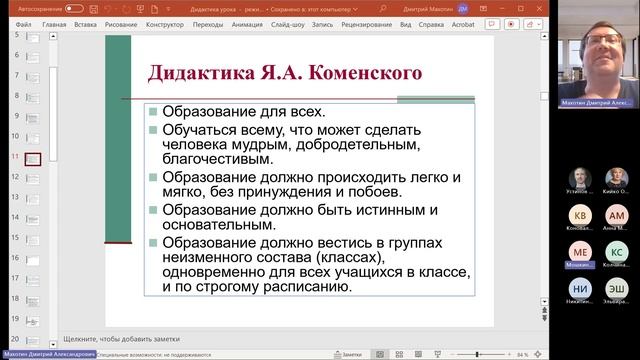Click participant avatar НИ
Image resolution: width=640 pixels, height=360 pixels.
click(580, 289)
